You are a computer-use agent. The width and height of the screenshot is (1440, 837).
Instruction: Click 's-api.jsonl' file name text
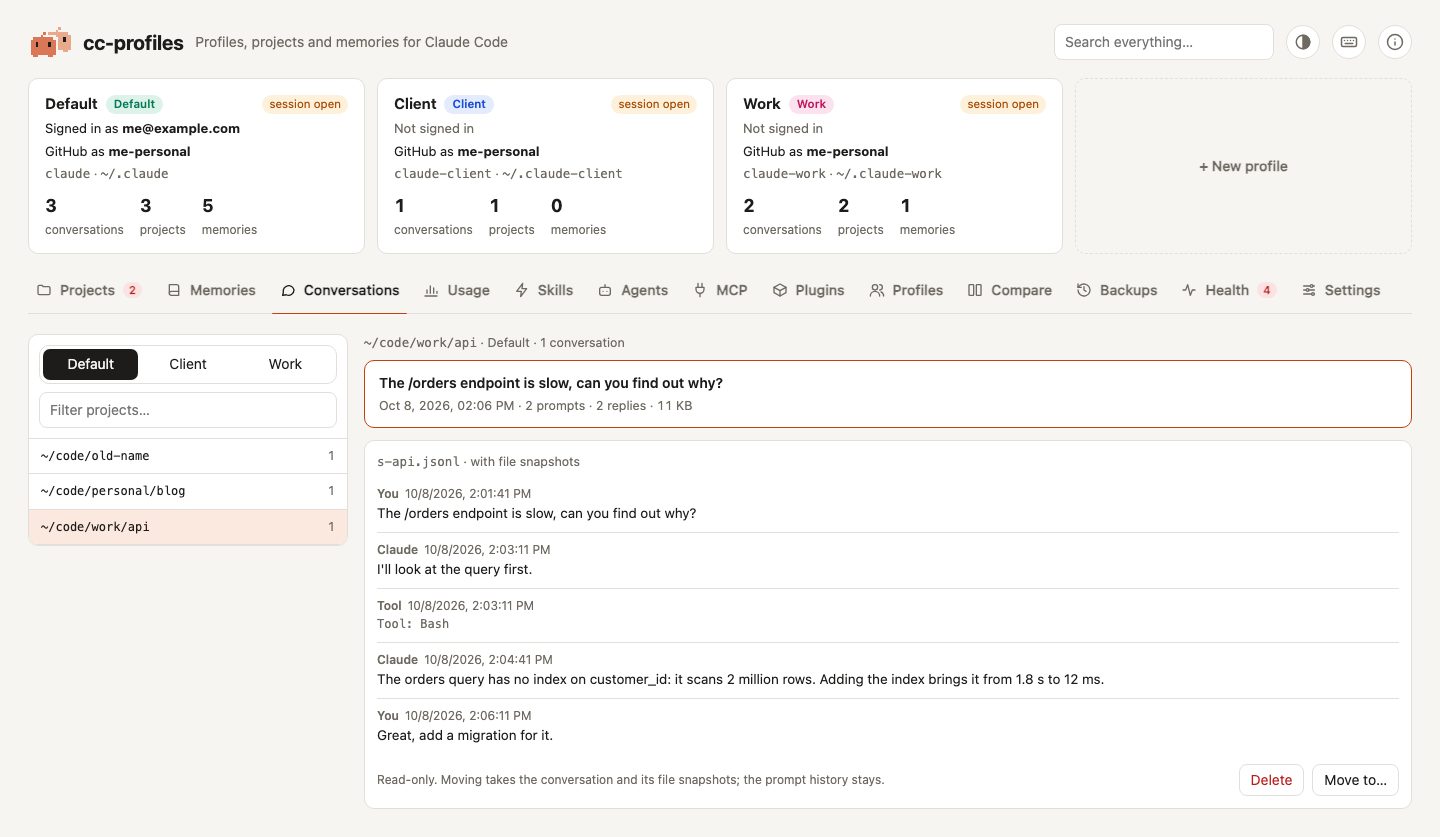[419, 462]
